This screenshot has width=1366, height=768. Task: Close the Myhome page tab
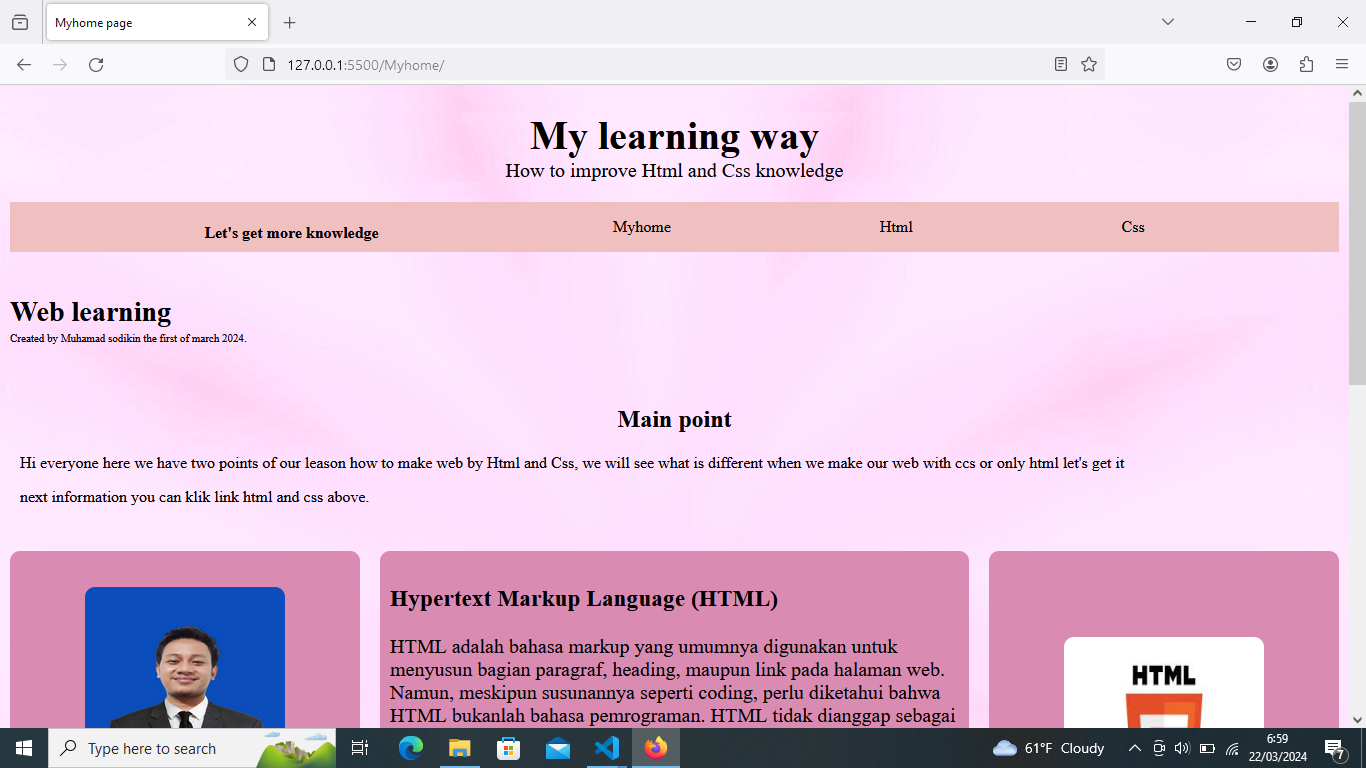point(252,22)
